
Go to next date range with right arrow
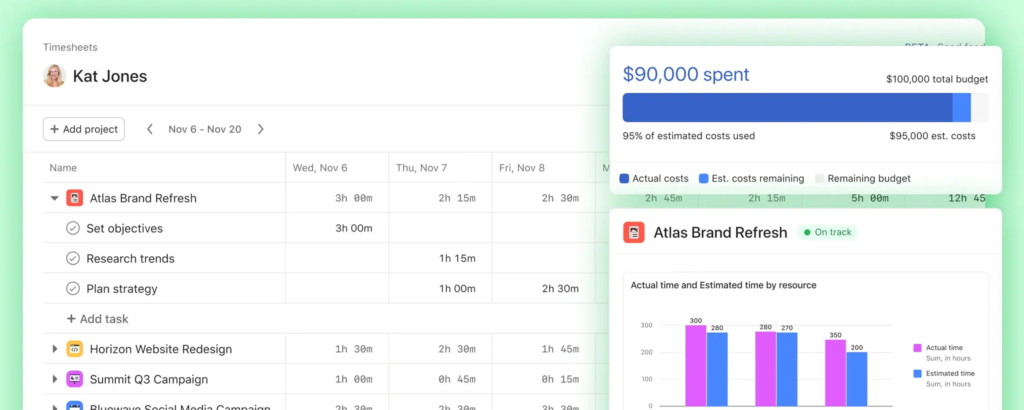tap(261, 129)
